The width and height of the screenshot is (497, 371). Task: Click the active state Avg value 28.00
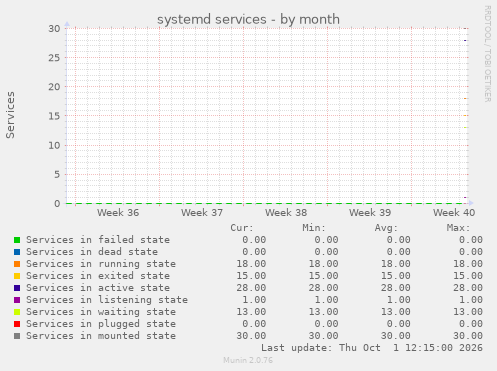tap(396, 288)
